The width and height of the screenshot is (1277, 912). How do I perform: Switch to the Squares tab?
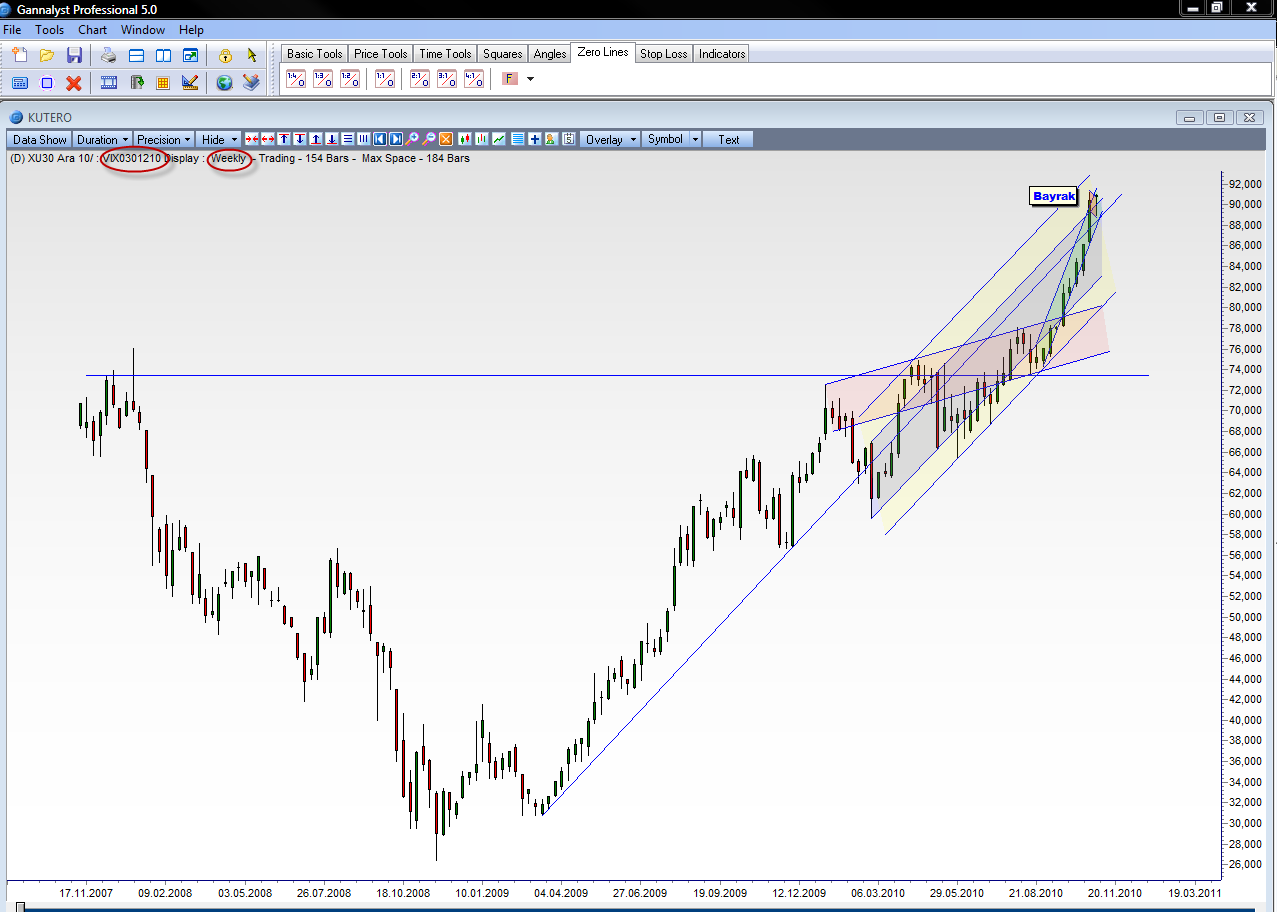click(503, 54)
